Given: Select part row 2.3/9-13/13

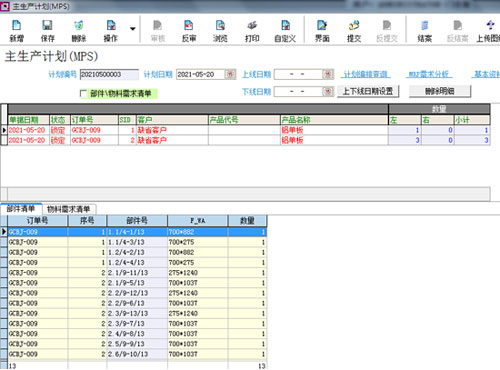Looking at the screenshot, I should tap(137, 313).
